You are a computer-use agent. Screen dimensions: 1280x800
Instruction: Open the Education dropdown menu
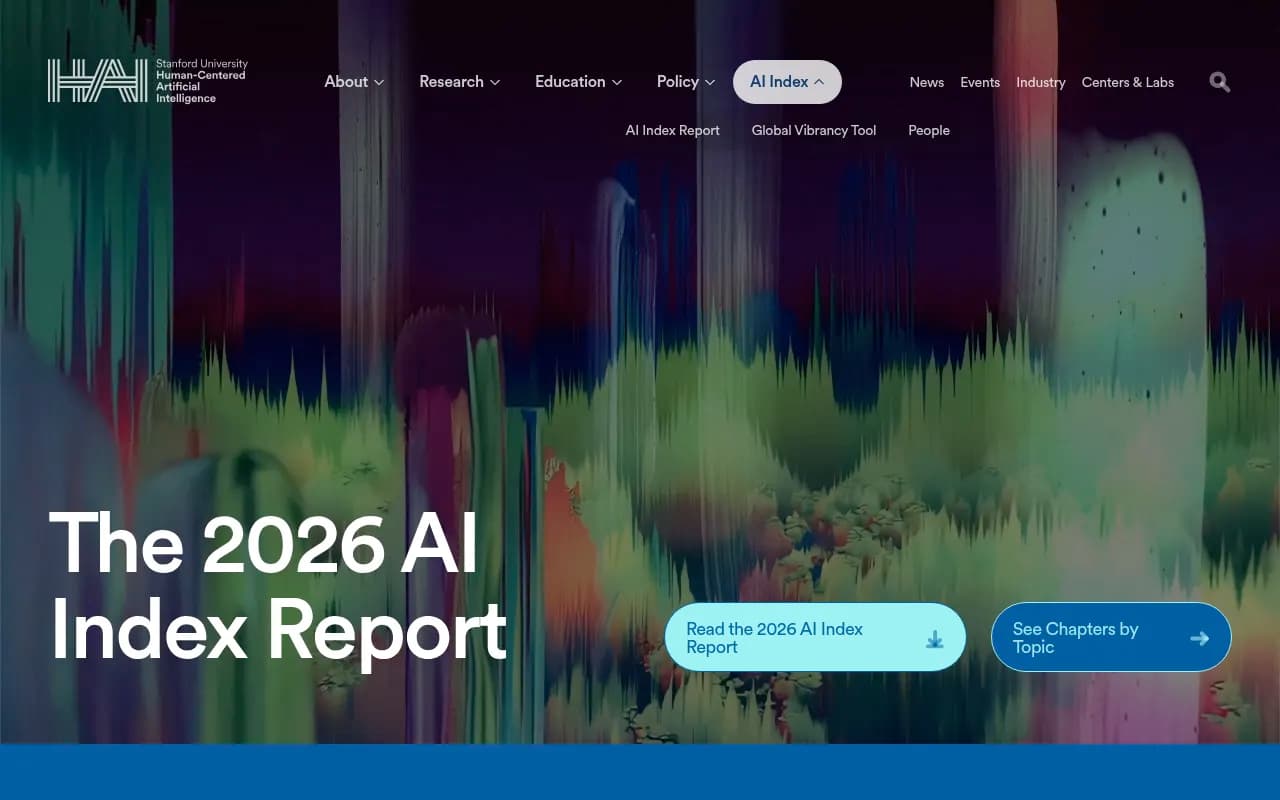tap(579, 82)
